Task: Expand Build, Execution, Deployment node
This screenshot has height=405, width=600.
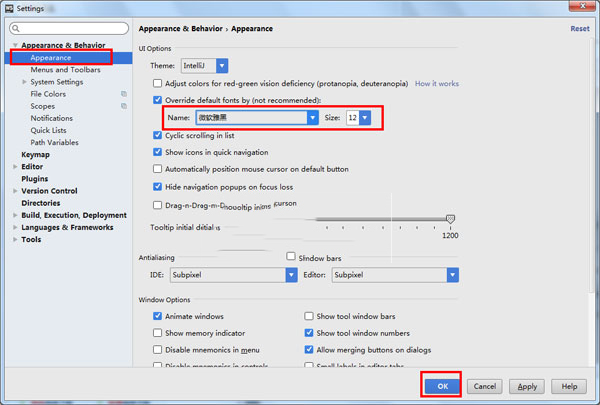Action: click(x=15, y=215)
